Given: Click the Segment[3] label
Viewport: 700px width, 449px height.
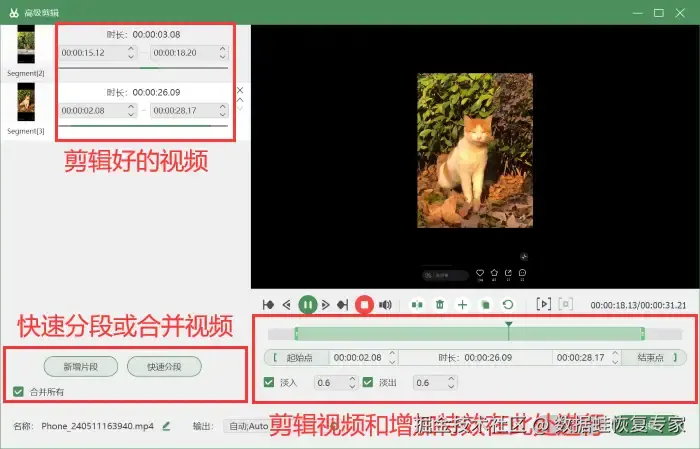Looking at the screenshot, I should pyautogui.click(x=26, y=131).
